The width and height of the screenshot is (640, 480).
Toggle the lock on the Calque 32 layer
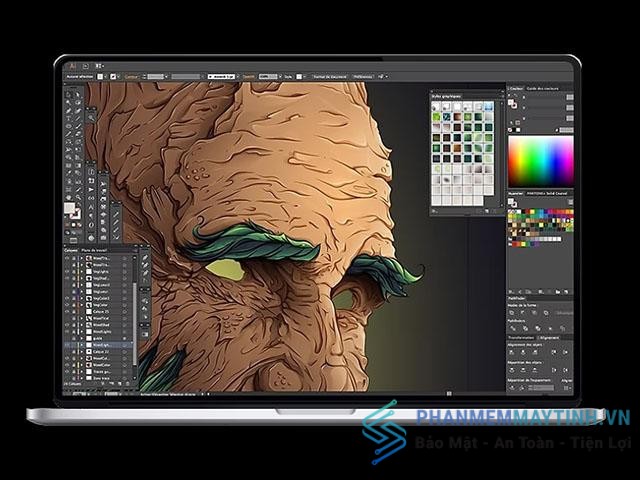point(74,351)
